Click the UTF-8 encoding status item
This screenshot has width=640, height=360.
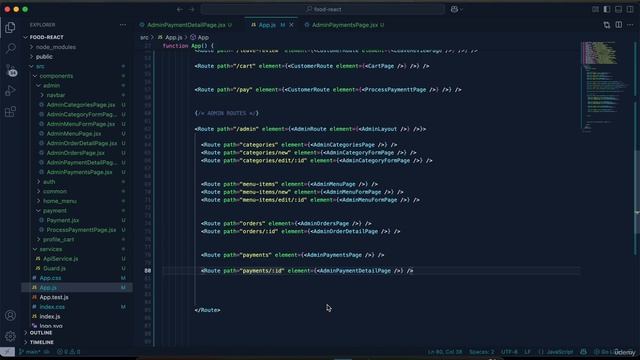[509, 352]
